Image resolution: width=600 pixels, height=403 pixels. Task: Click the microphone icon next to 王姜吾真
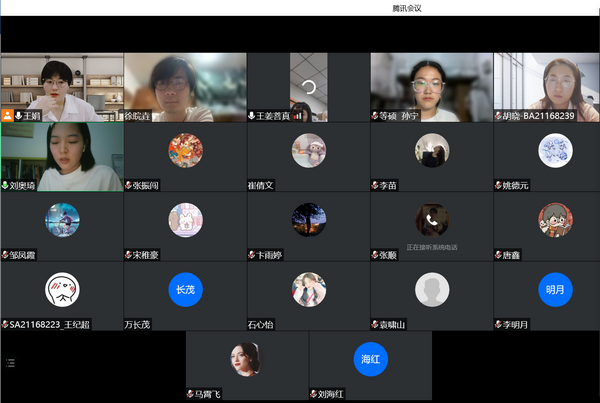pos(252,116)
